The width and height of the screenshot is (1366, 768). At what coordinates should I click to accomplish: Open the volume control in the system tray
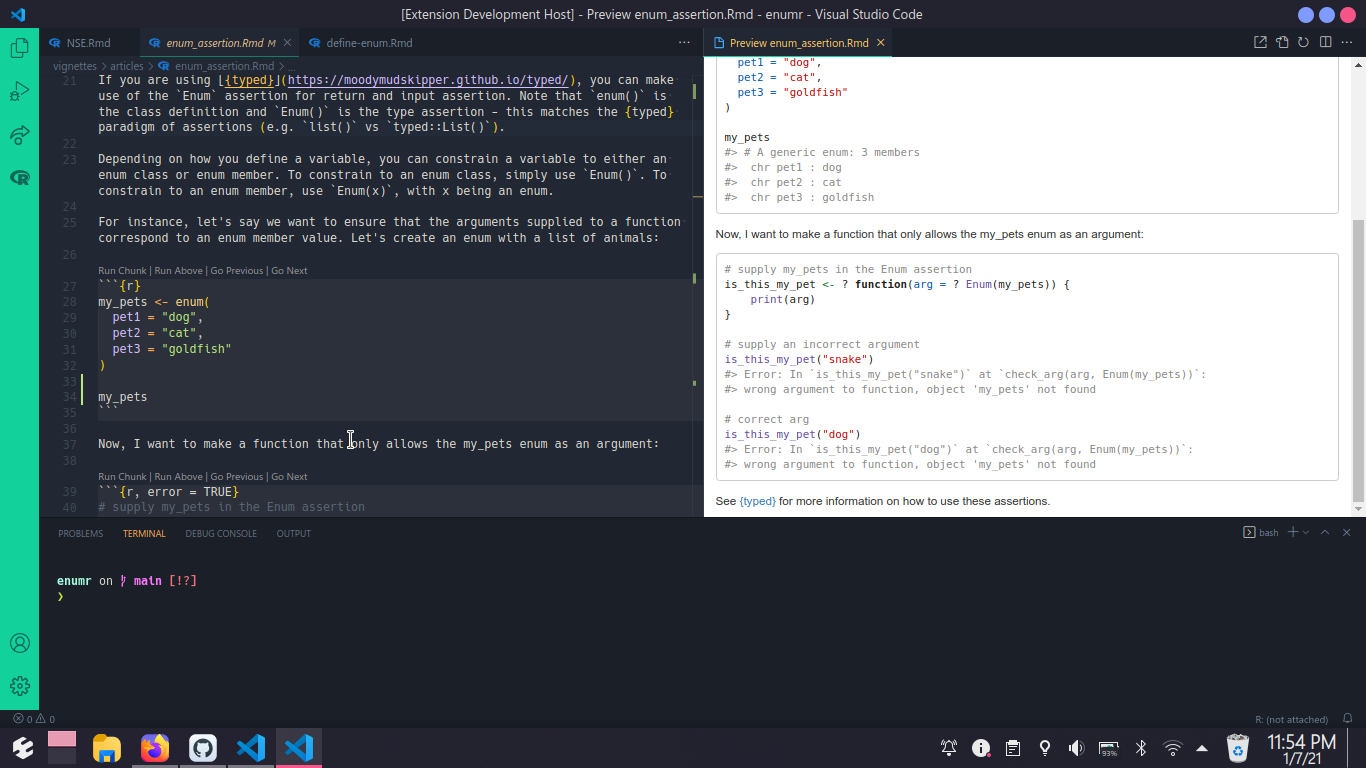point(1076,747)
